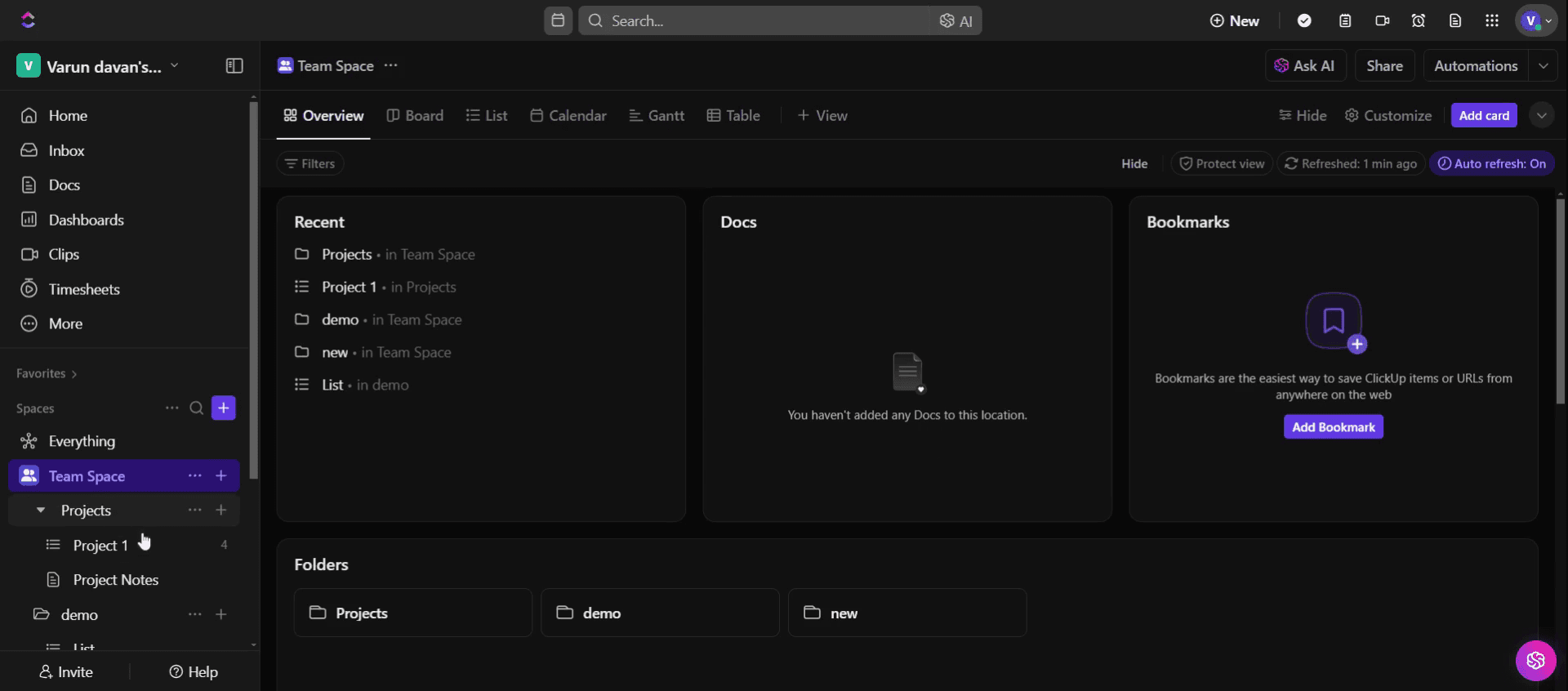The image size is (1568, 691).
Task: Select the Overview tab
Action: coord(323,115)
